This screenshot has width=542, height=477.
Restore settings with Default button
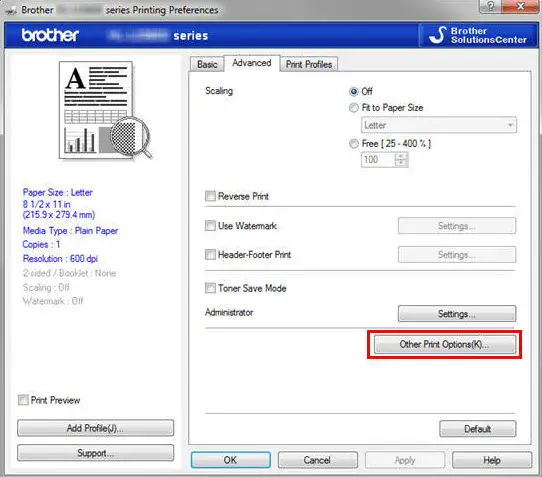point(478,429)
